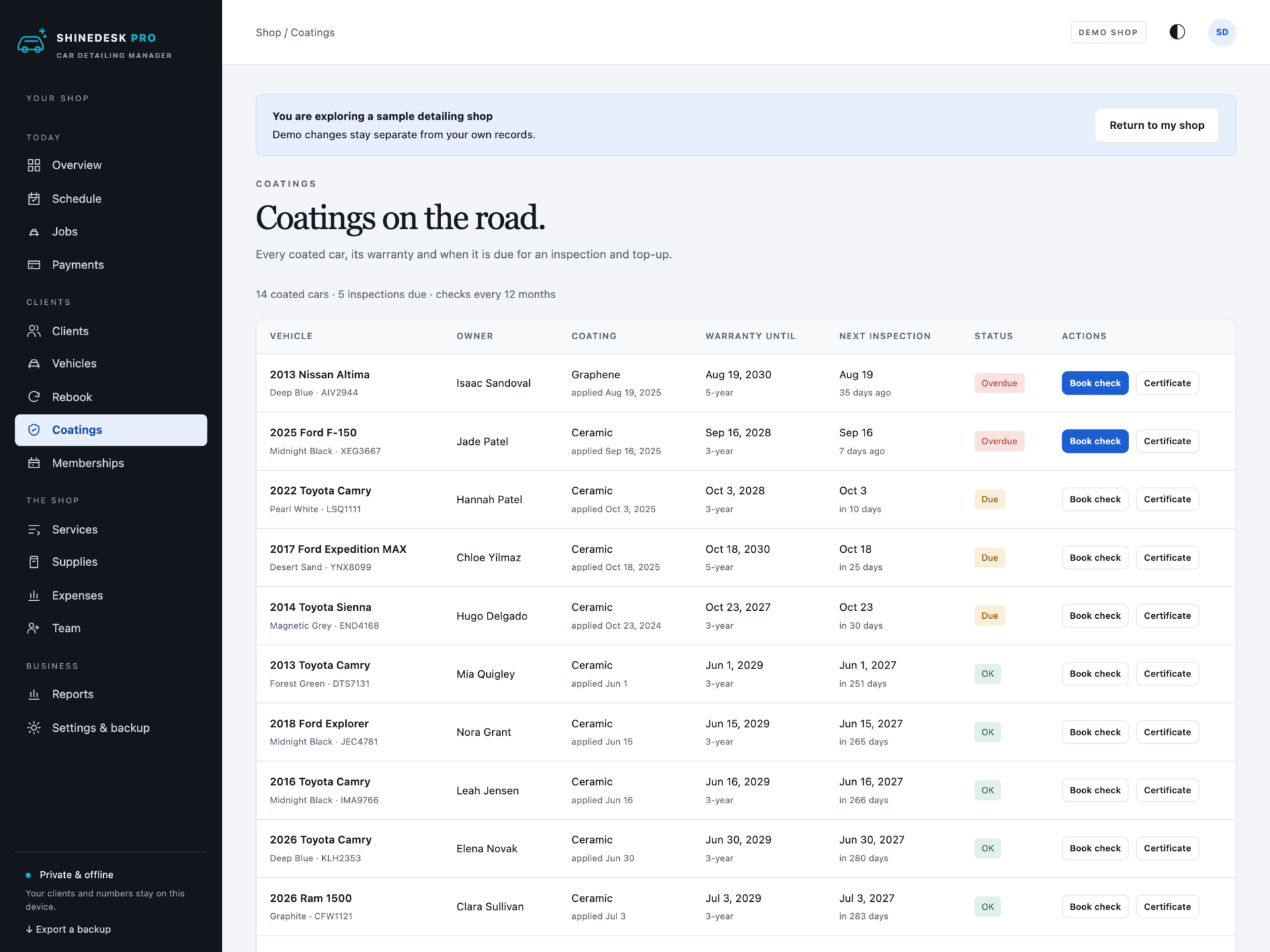Viewport: 1270px width, 952px height.
Task: Click the Clients people icon
Action: pyautogui.click(x=34, y=331)
